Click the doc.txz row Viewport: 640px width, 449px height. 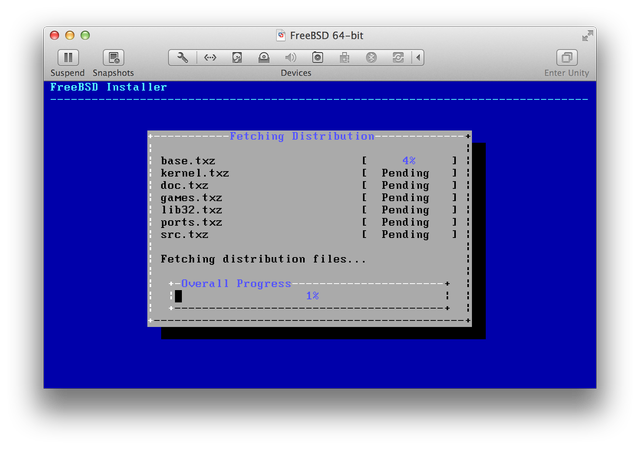coord(309,185)
